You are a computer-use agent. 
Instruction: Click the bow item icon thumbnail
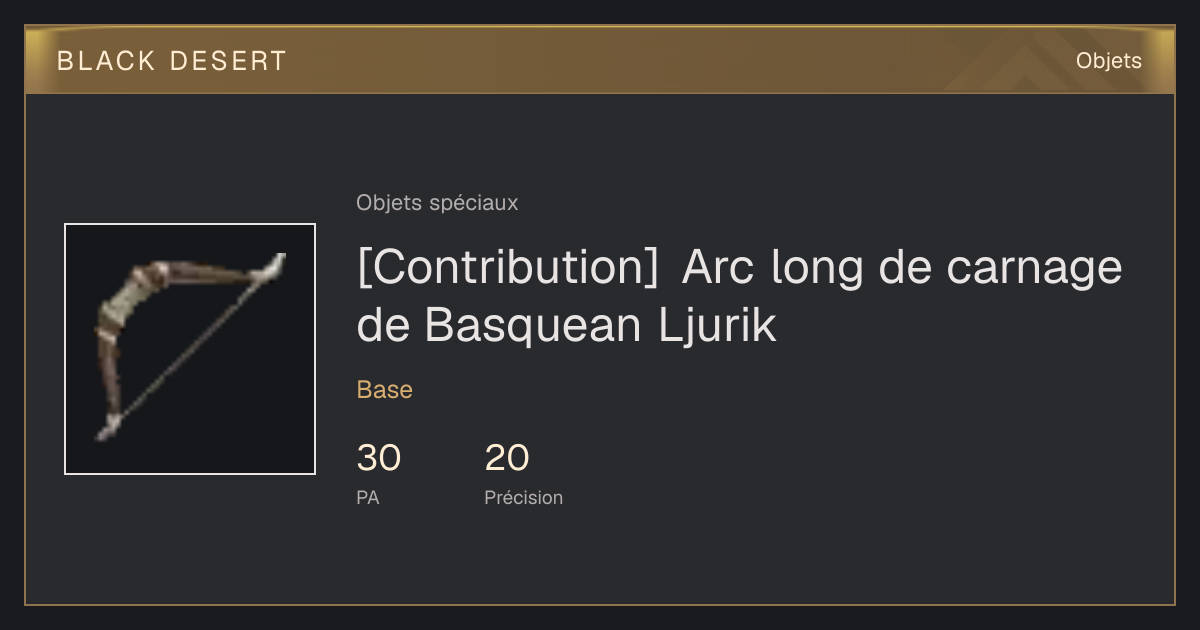(190, 349)
